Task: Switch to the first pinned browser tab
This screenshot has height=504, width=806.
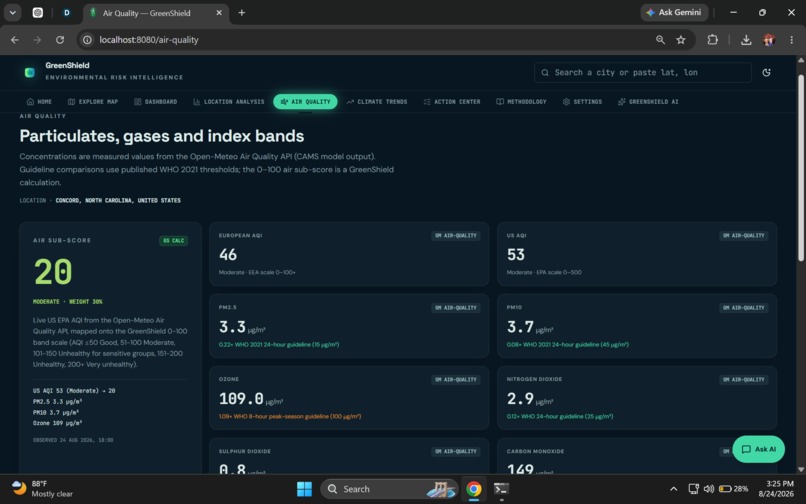Action: 38,13
